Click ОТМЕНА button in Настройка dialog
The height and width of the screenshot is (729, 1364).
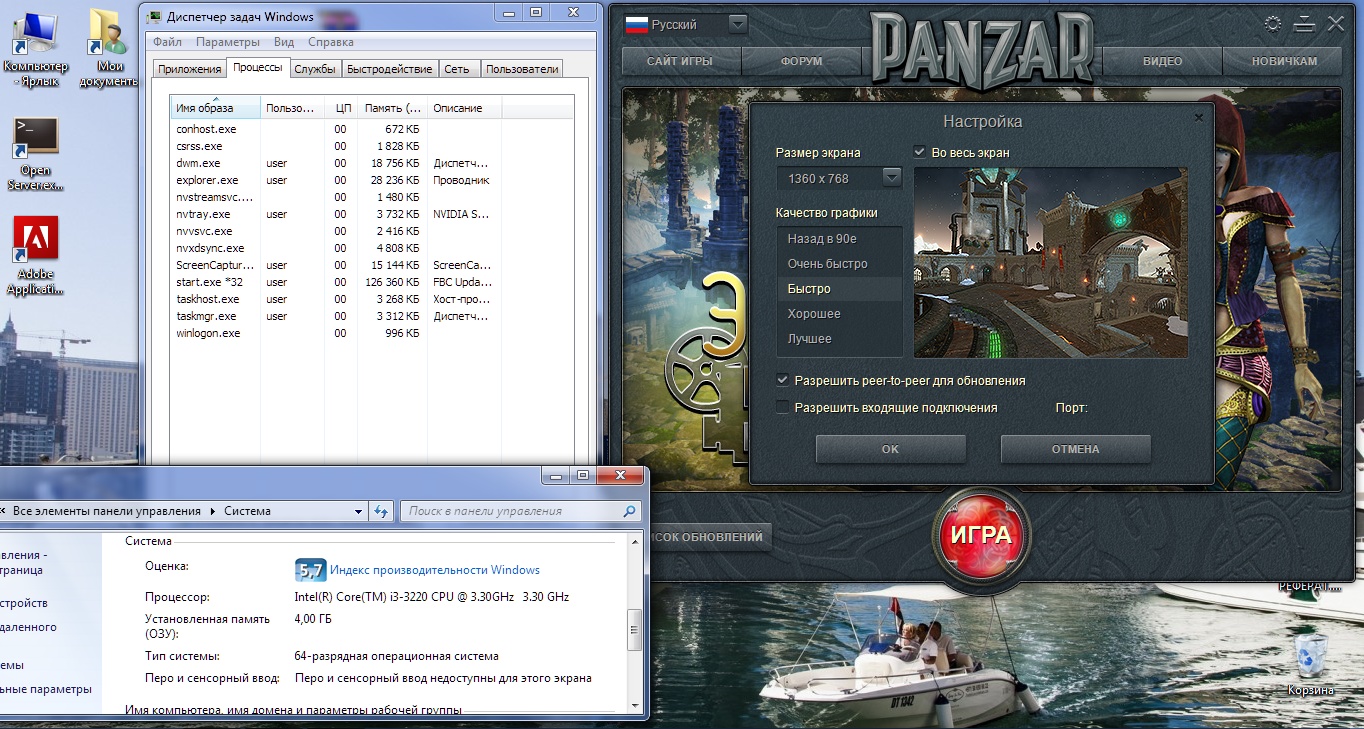pyautogui.click(x=1076, y=449)
